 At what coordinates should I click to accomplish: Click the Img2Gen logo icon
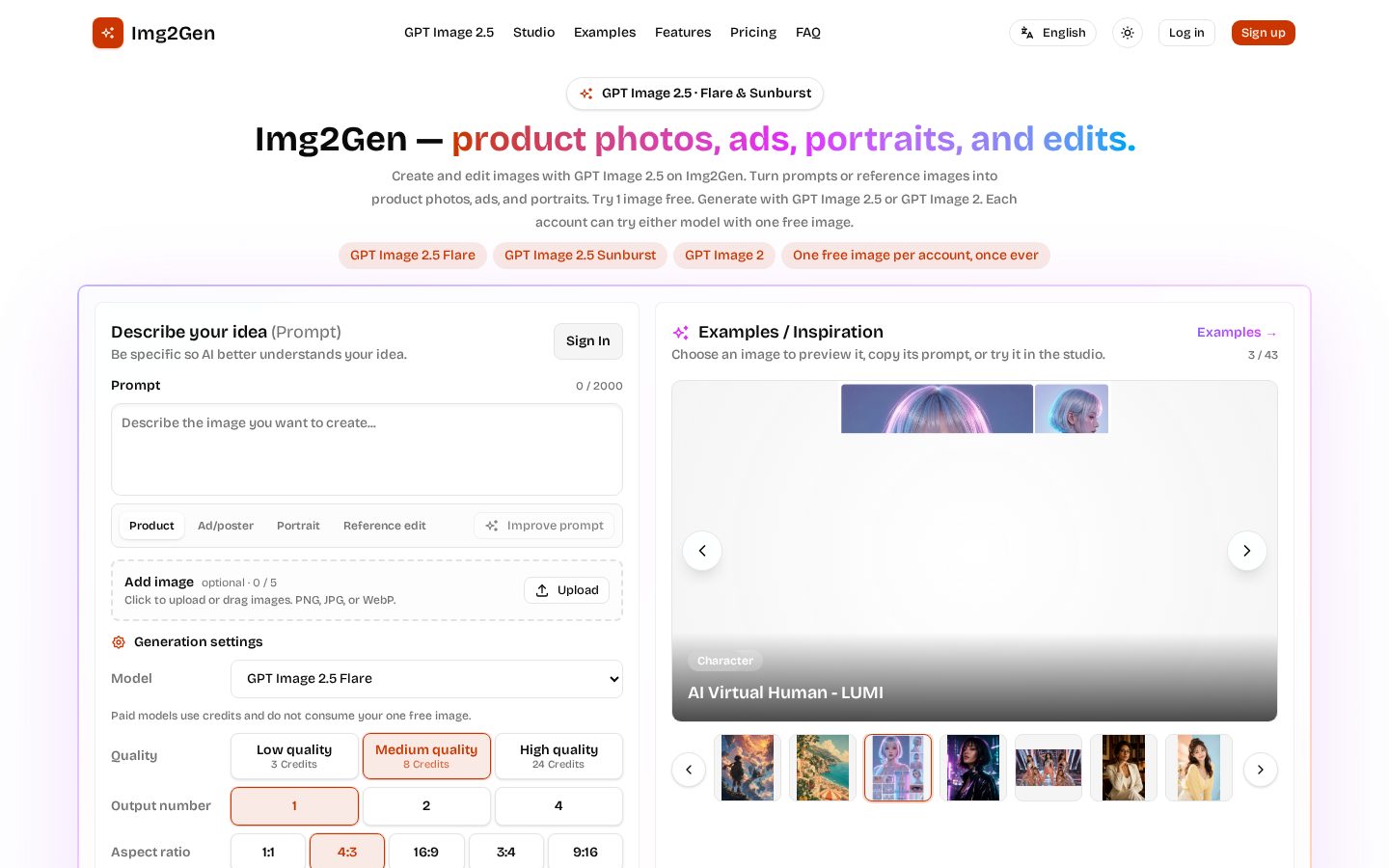point(108,33)
